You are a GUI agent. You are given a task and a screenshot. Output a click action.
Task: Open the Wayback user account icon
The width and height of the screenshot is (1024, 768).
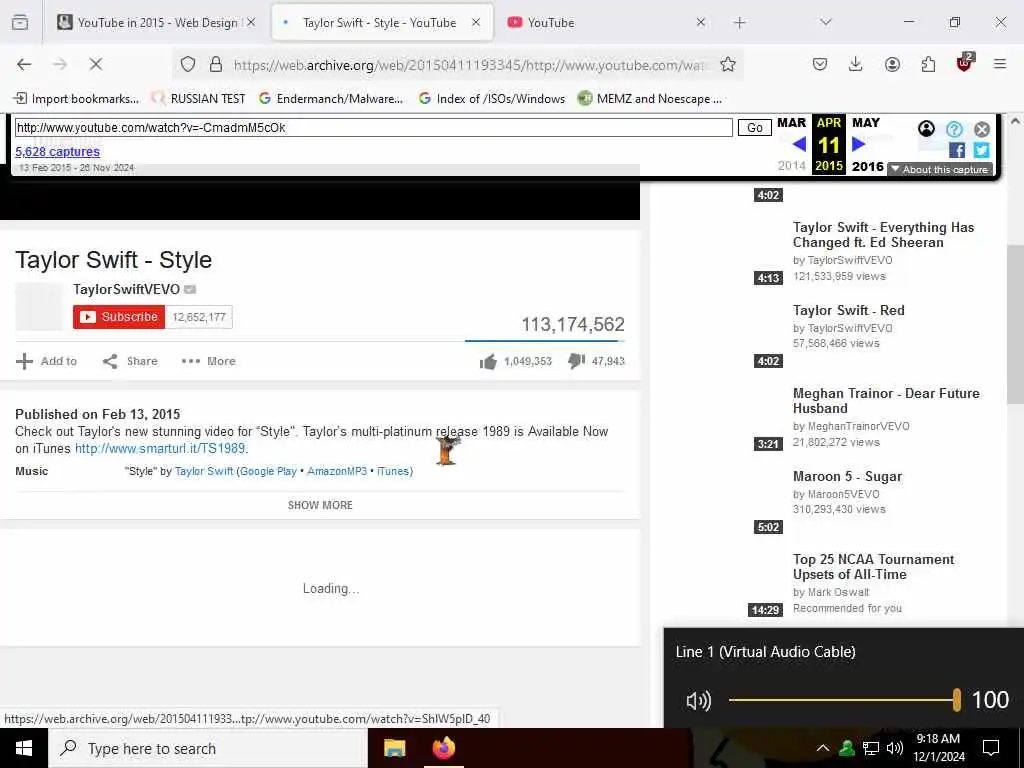tap(926, 129)
